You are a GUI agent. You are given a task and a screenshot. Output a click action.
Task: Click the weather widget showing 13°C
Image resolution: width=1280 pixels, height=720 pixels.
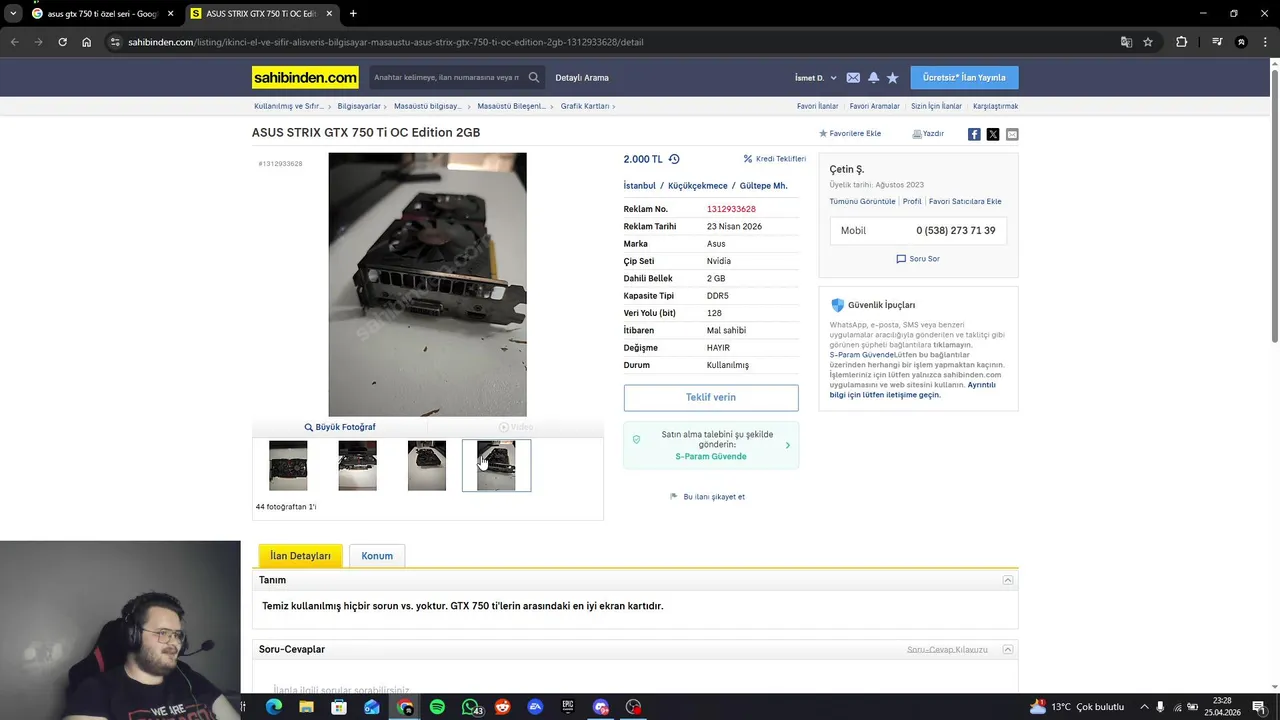coord(1077,707)
